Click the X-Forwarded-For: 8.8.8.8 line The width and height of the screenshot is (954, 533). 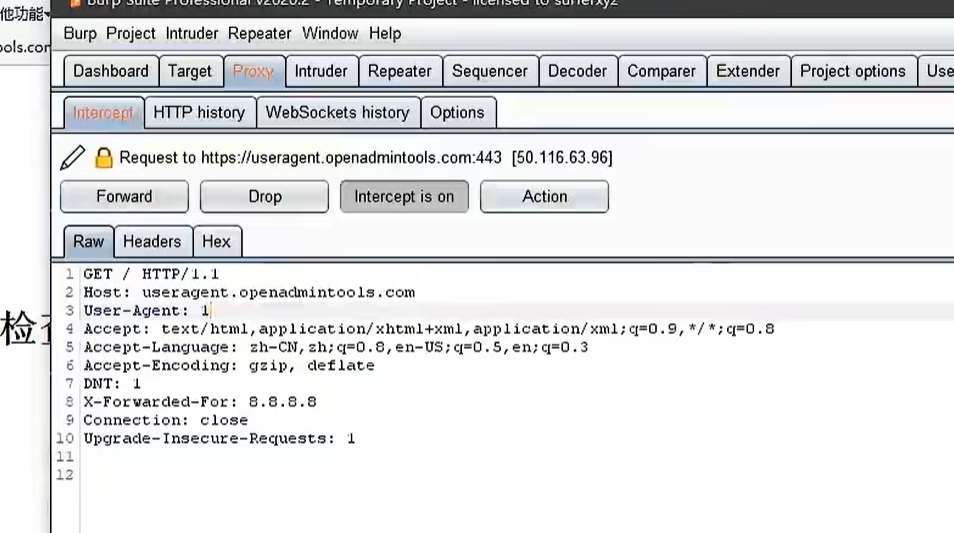click(200, 402)
